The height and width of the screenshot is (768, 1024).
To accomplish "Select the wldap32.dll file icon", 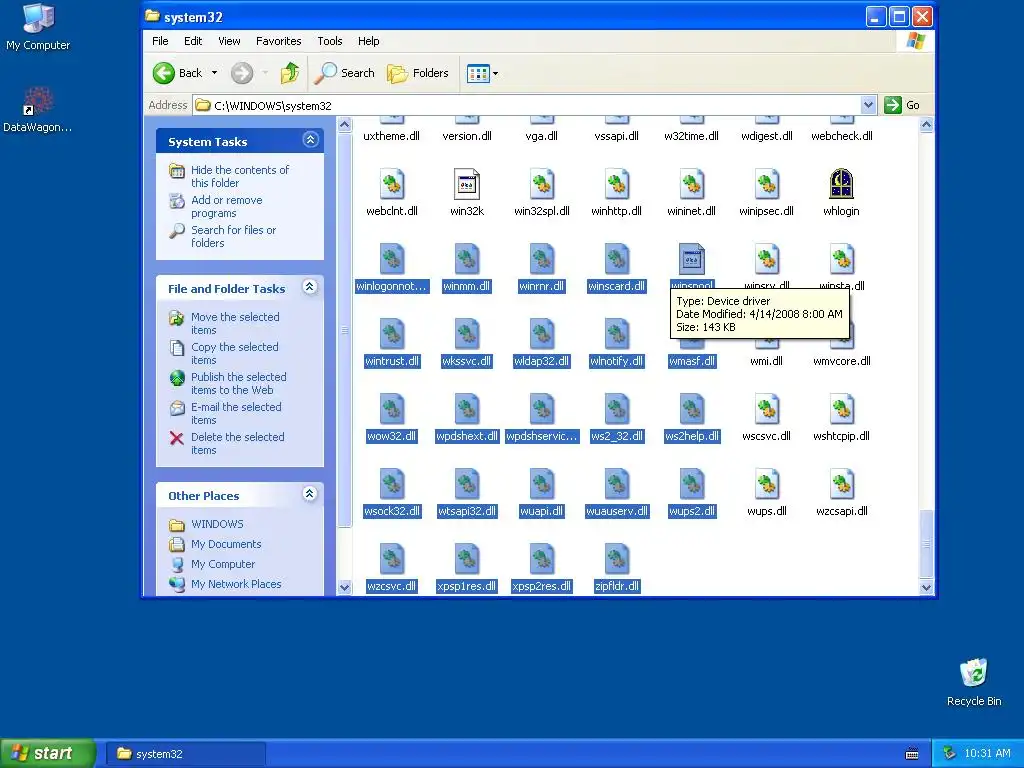I will [x=542, y=335].
